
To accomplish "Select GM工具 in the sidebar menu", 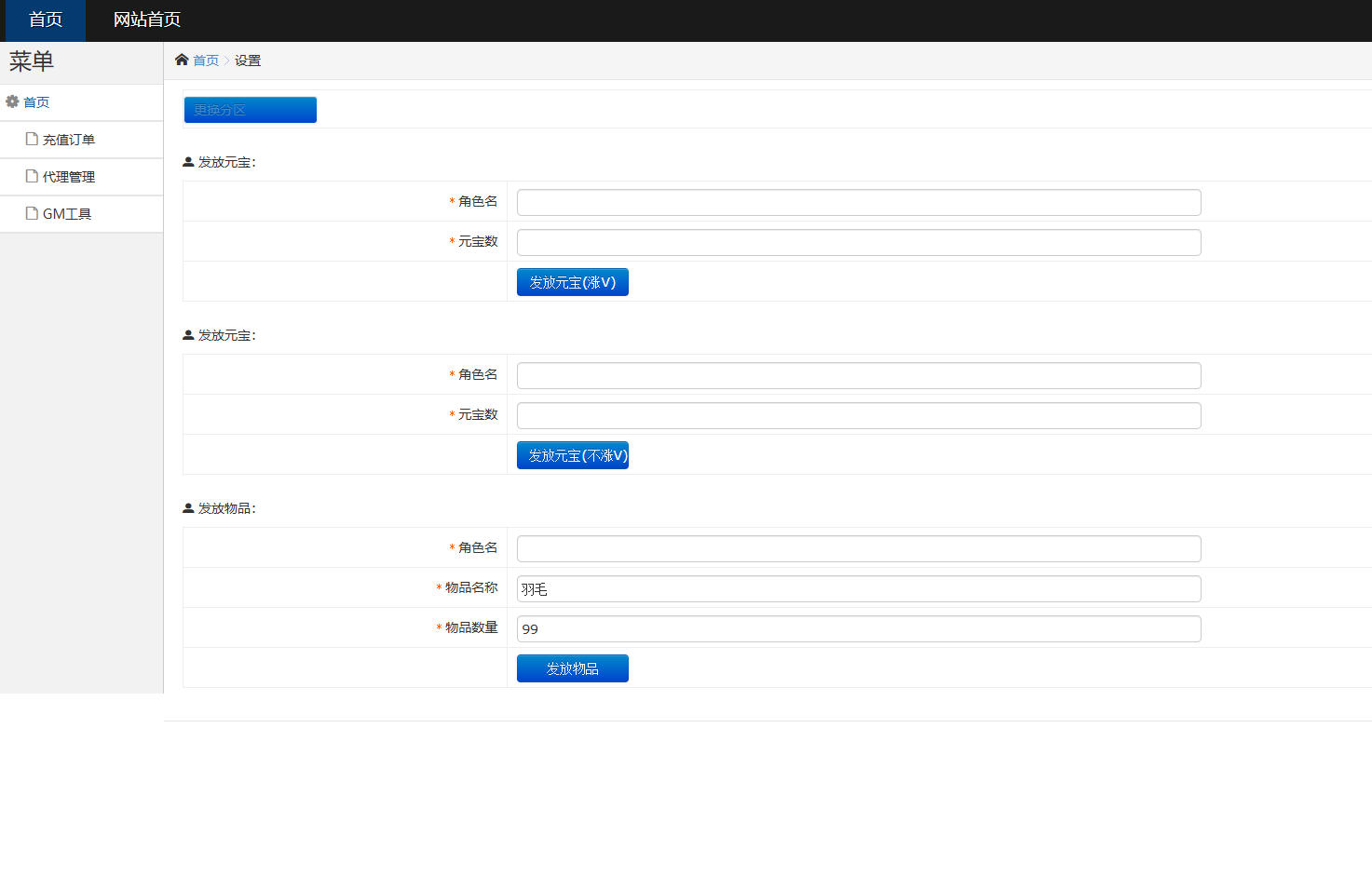I will pyautogui.click(x=67, y=214).
